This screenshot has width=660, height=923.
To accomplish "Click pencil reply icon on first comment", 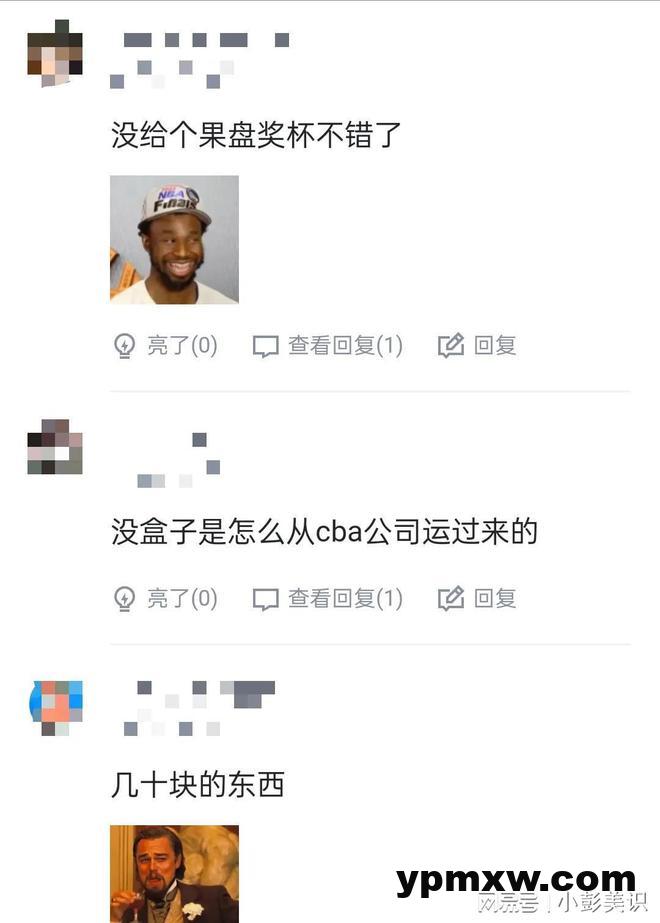I will [451, 346].
